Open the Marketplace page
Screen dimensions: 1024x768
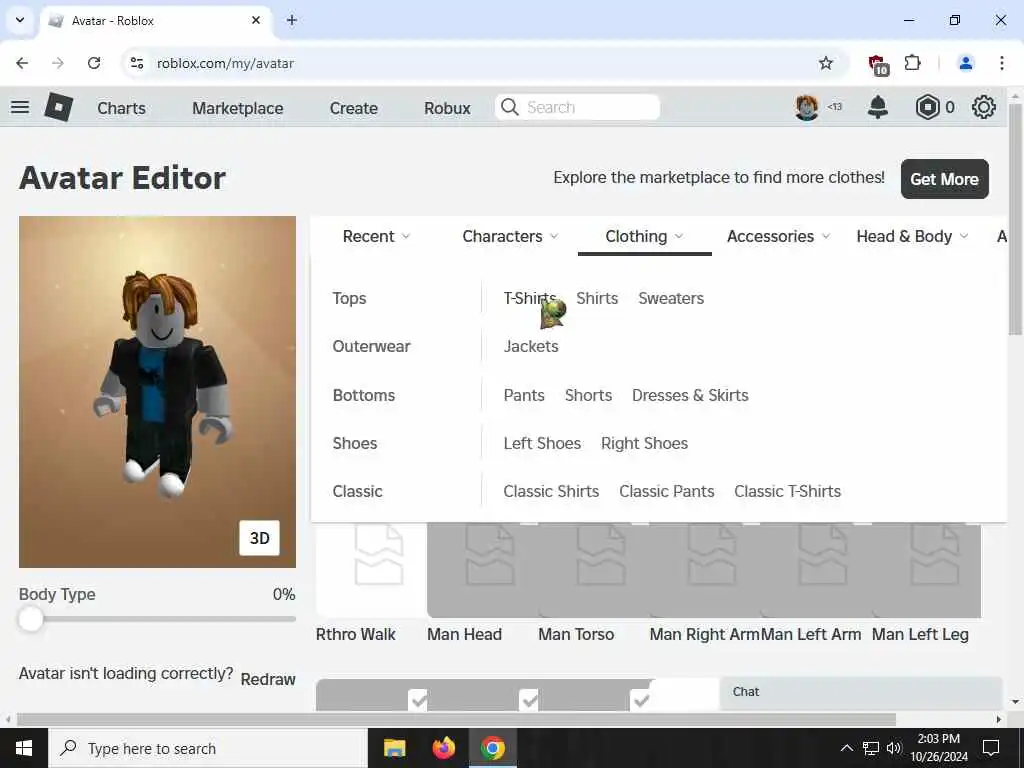238,108
